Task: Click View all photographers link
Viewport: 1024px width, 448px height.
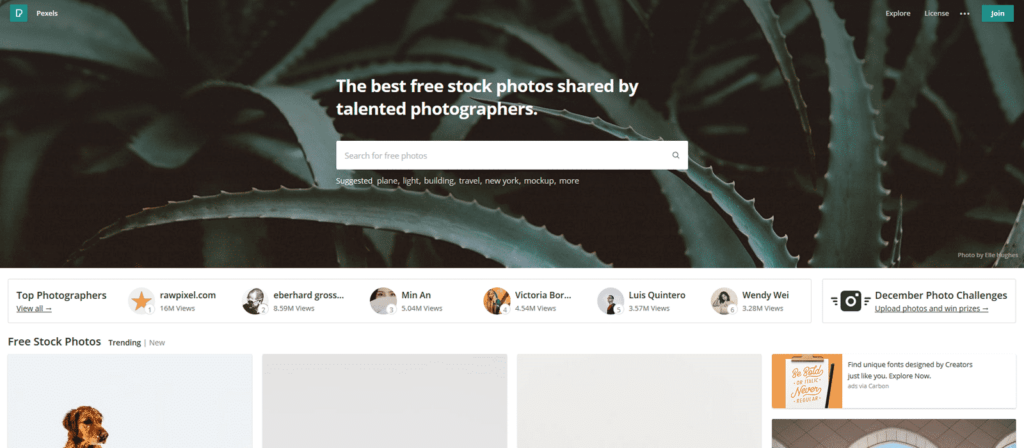Action: 34,308
